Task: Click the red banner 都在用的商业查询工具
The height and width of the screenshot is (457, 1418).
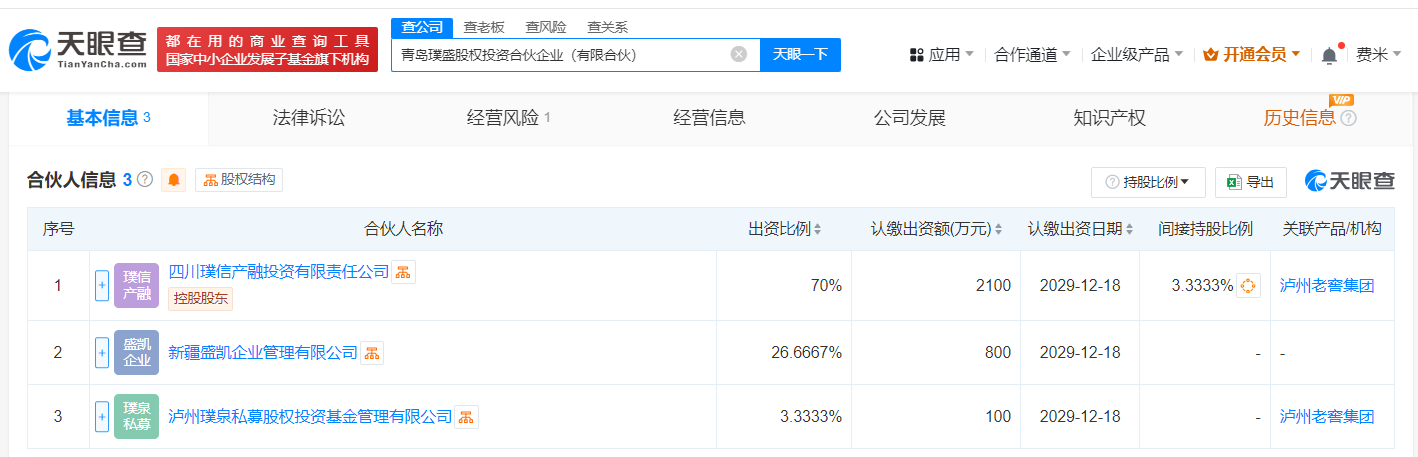Action: pyautogui.click(x=267, y=49)
